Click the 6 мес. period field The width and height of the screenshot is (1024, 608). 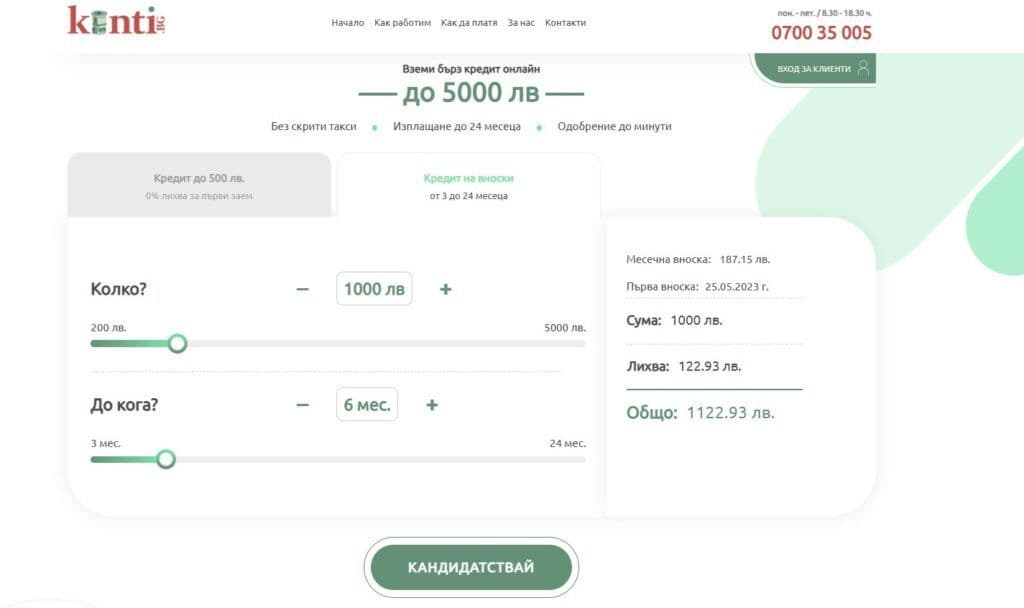[367, 405]
